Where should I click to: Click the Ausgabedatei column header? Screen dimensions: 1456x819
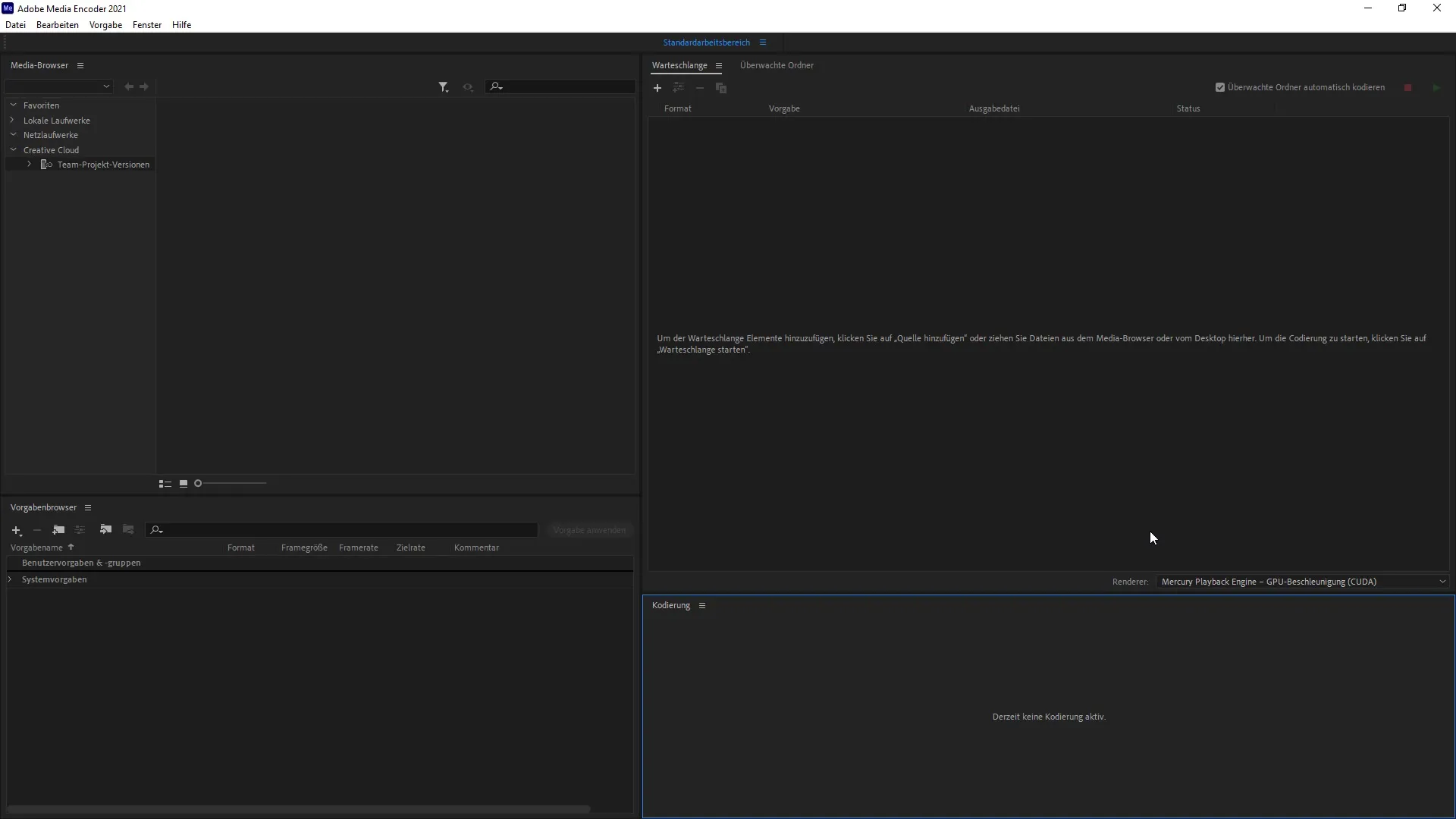pyautogui.click(x=994, y=108)
